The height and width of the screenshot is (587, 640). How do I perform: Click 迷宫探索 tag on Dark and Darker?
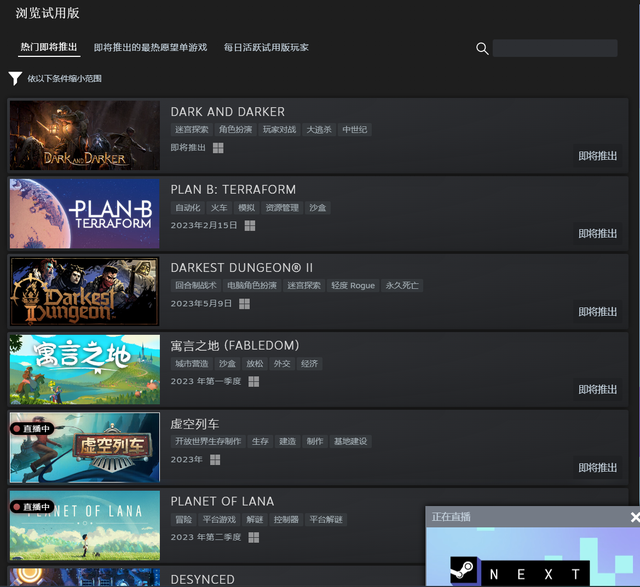tap(192, 130)
